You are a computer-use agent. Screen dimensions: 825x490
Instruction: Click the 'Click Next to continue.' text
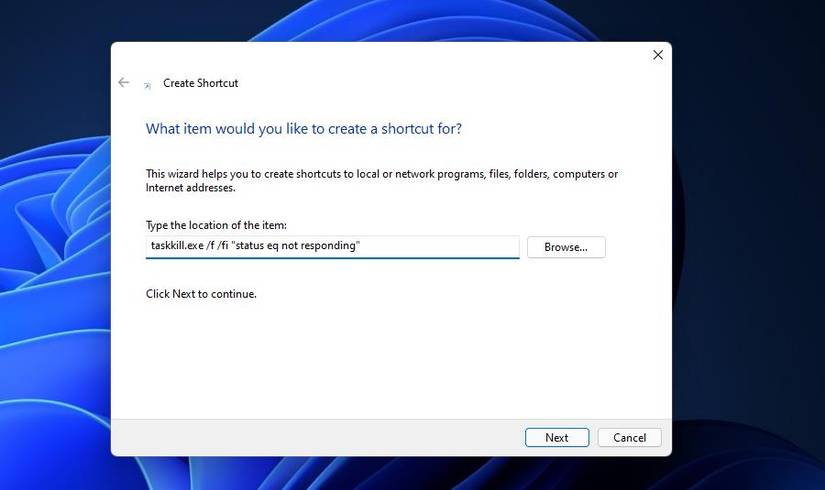click(201, 294)
